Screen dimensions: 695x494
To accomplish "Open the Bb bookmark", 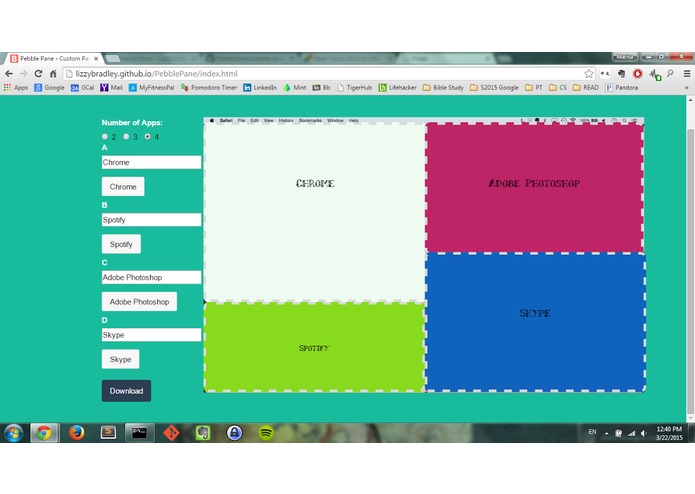I will click(x=321, y=88).
